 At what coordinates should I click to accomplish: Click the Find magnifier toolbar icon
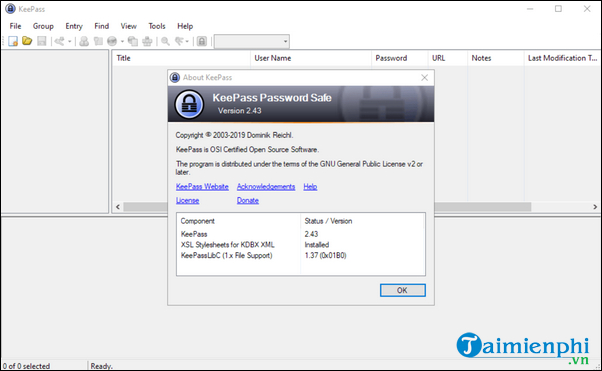coord(165,41)
